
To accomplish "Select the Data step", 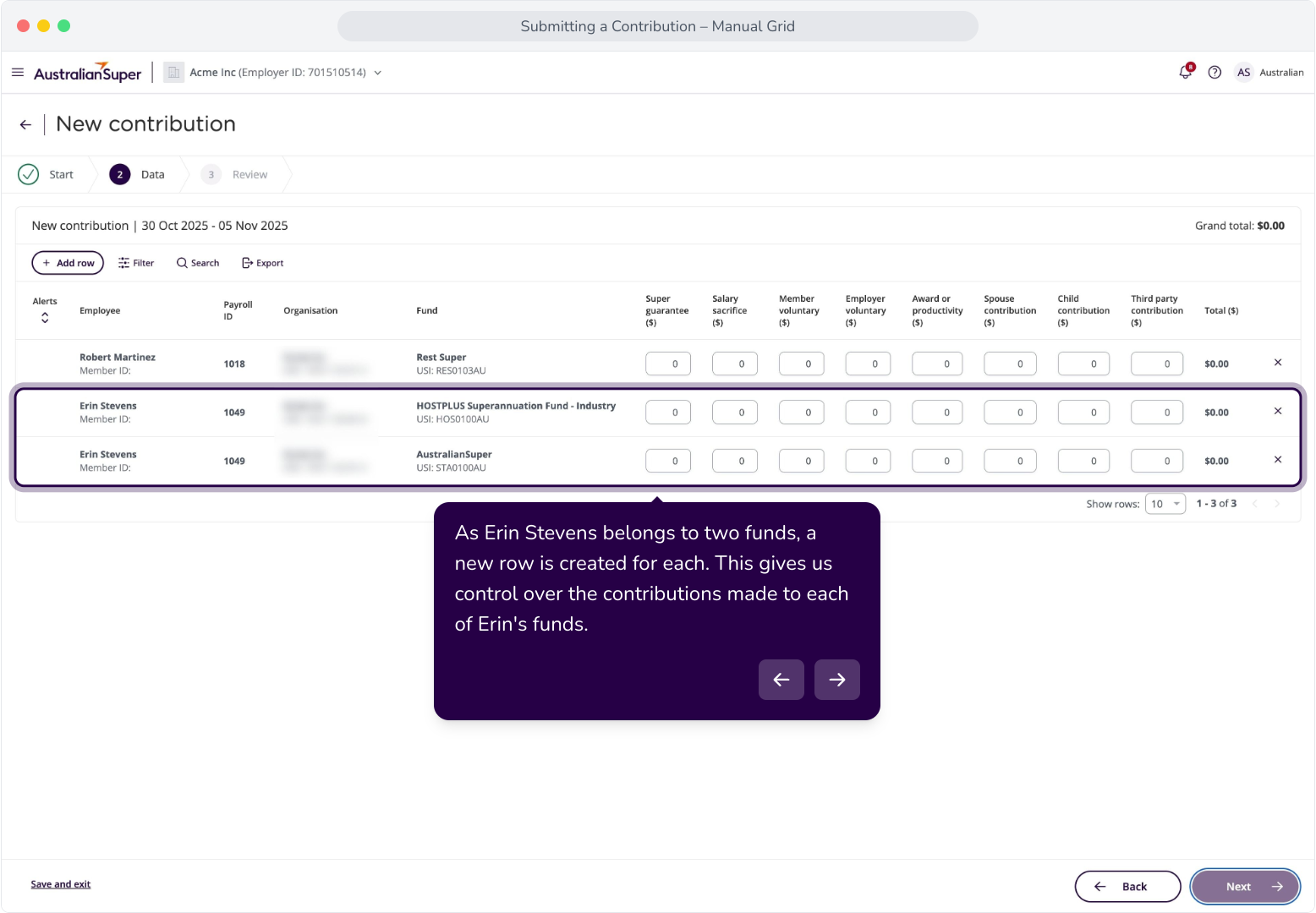I will [x=137, y=175].
